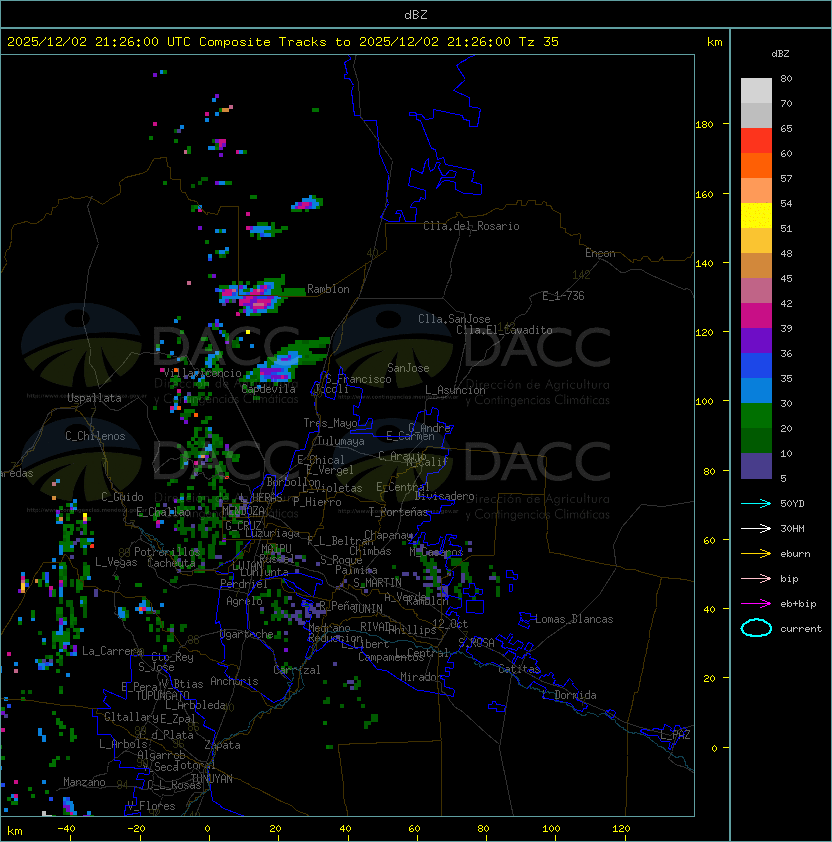Click the Lomas_Blancas place label
The image size is (832, 842).
pos(574,619)
